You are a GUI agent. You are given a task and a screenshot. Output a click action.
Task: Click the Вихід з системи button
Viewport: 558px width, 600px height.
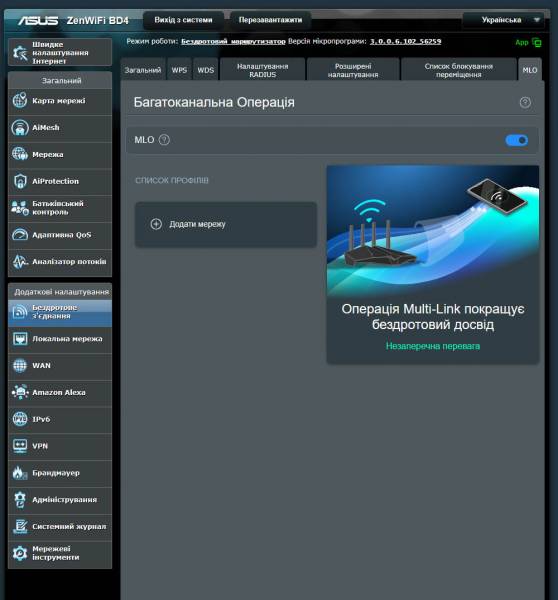183,20
